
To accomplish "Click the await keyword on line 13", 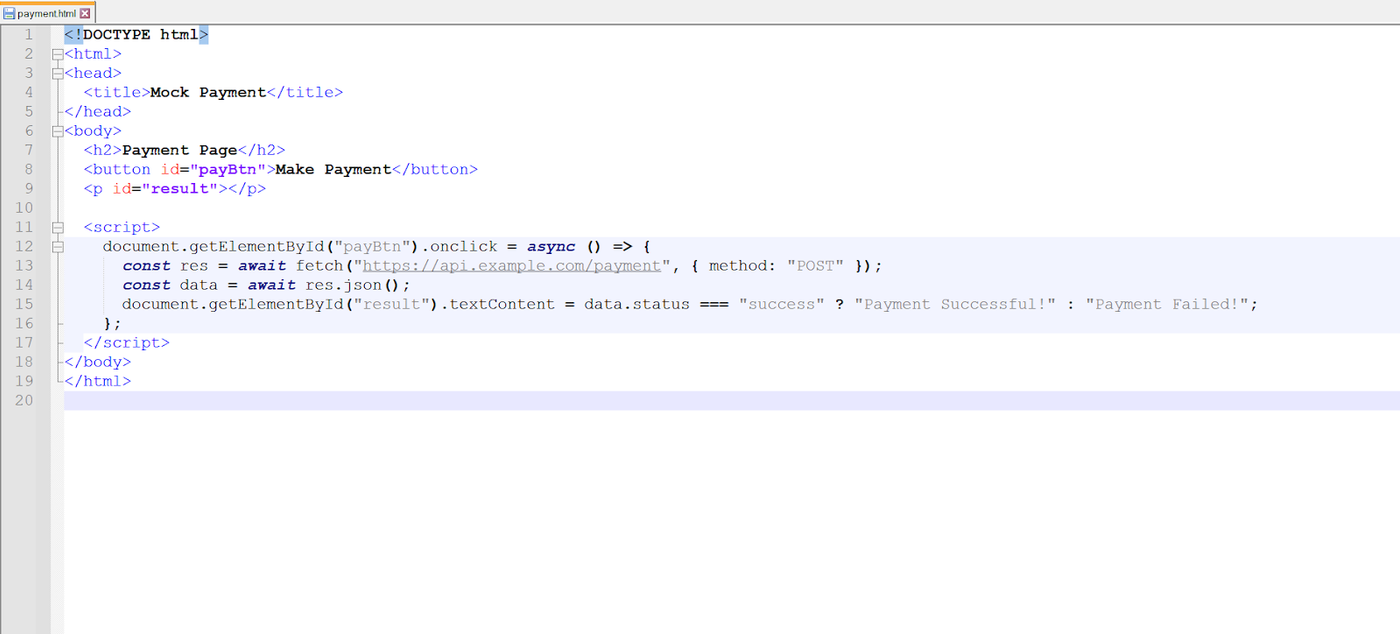I will (x=261, y=266).
